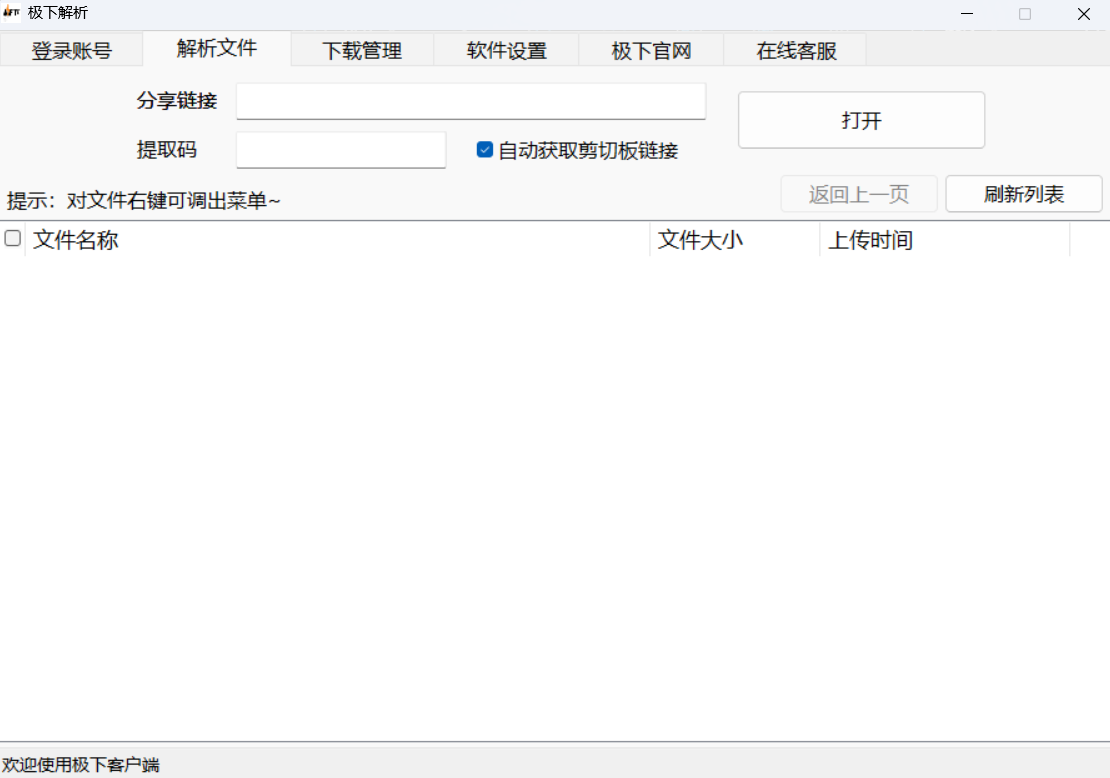Click the 极下解析 app icon in title bar
The width and height of the screenshot is (1110, 778).
pyautogui.click(x=13, y=13)
